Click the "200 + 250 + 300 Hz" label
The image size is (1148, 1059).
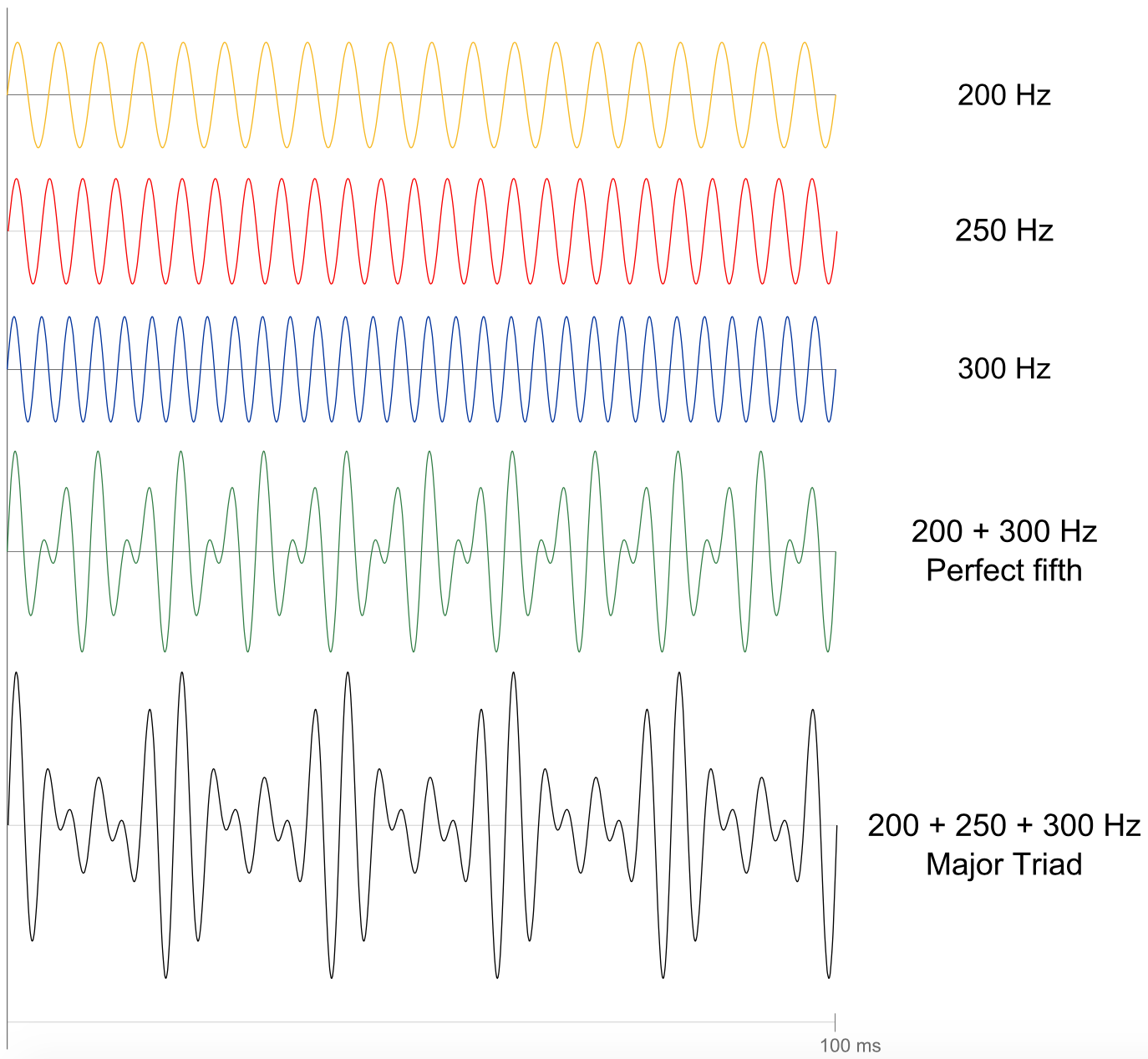click(1003, 825)
